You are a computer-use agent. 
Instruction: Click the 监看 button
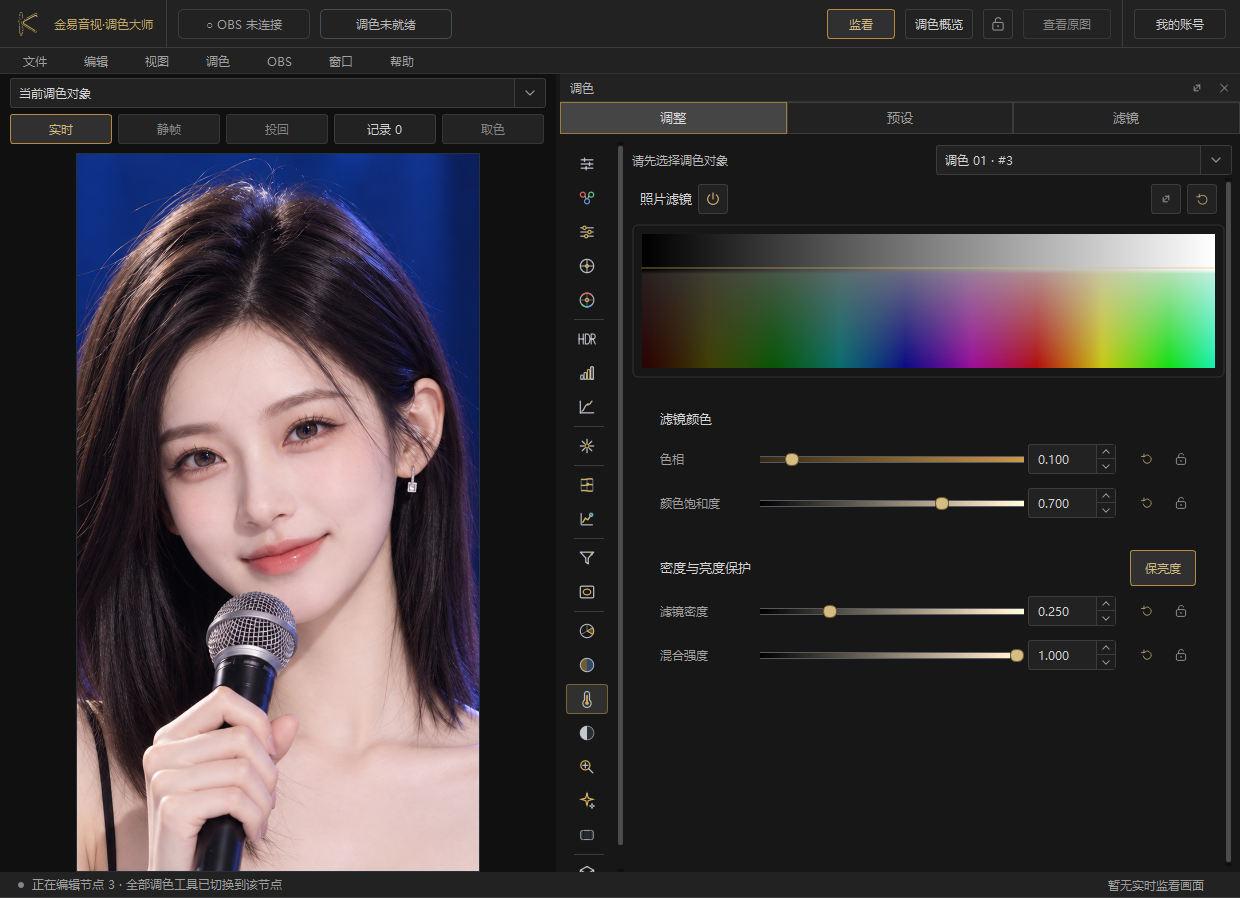[861, 24]
